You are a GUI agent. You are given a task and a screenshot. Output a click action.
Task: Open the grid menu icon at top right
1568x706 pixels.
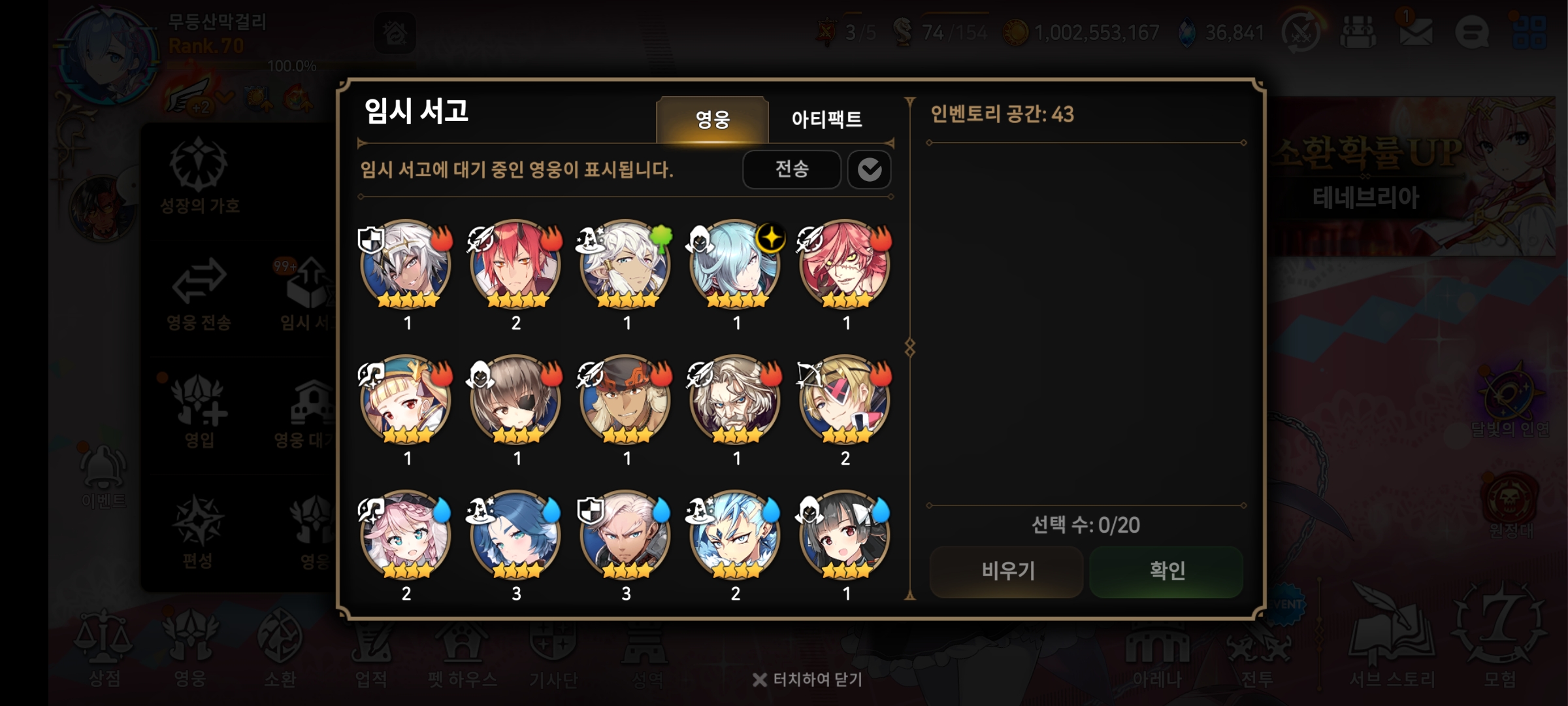coord(1529,32)
